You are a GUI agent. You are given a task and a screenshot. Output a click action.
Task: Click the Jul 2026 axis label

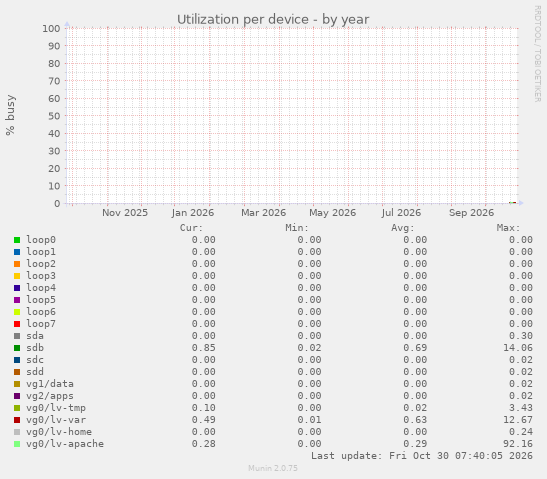tap(401, 213)
